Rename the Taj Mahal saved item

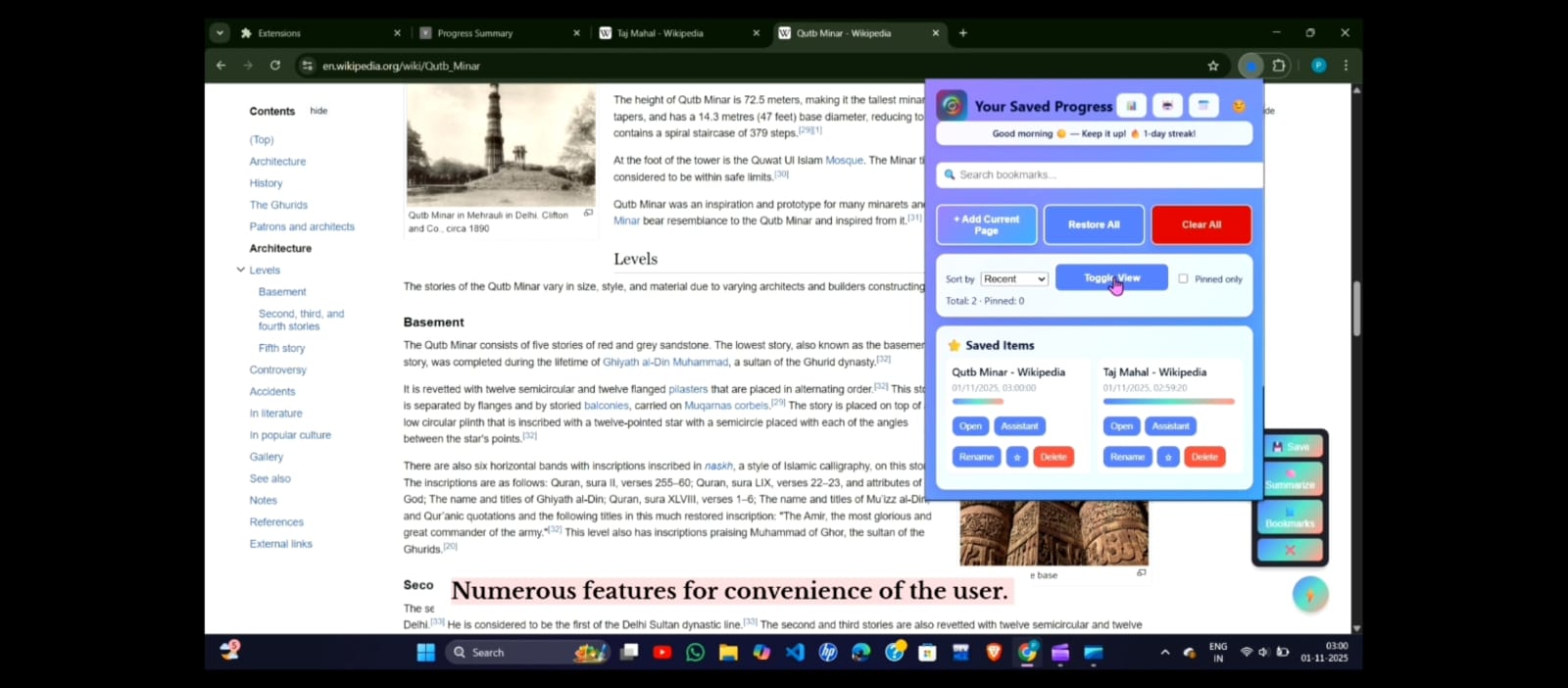click(x=1127, y=457)
